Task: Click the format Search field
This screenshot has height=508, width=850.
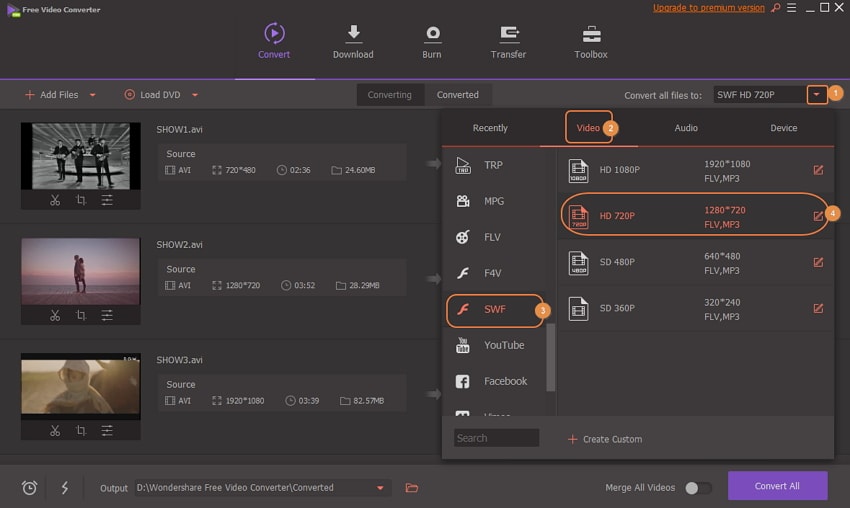Action: tap(496, 438)
